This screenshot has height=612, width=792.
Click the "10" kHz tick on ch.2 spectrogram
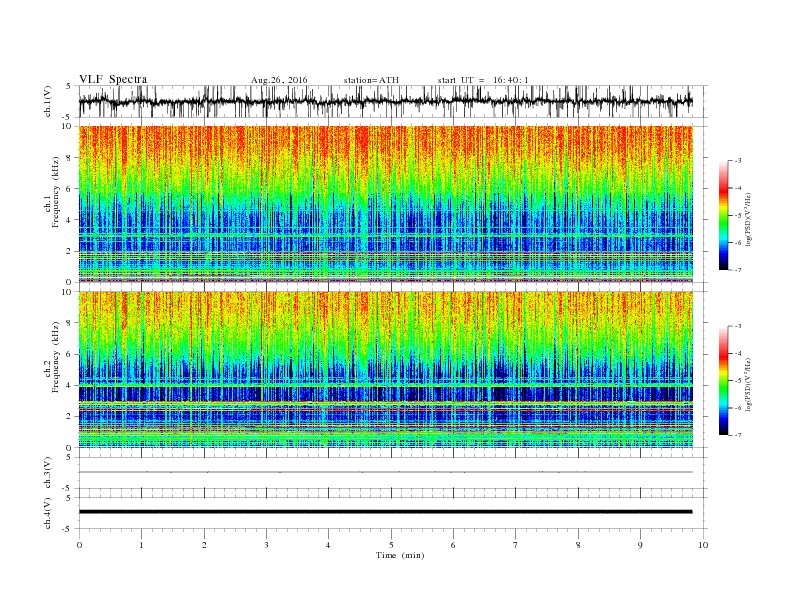(68, 292)
